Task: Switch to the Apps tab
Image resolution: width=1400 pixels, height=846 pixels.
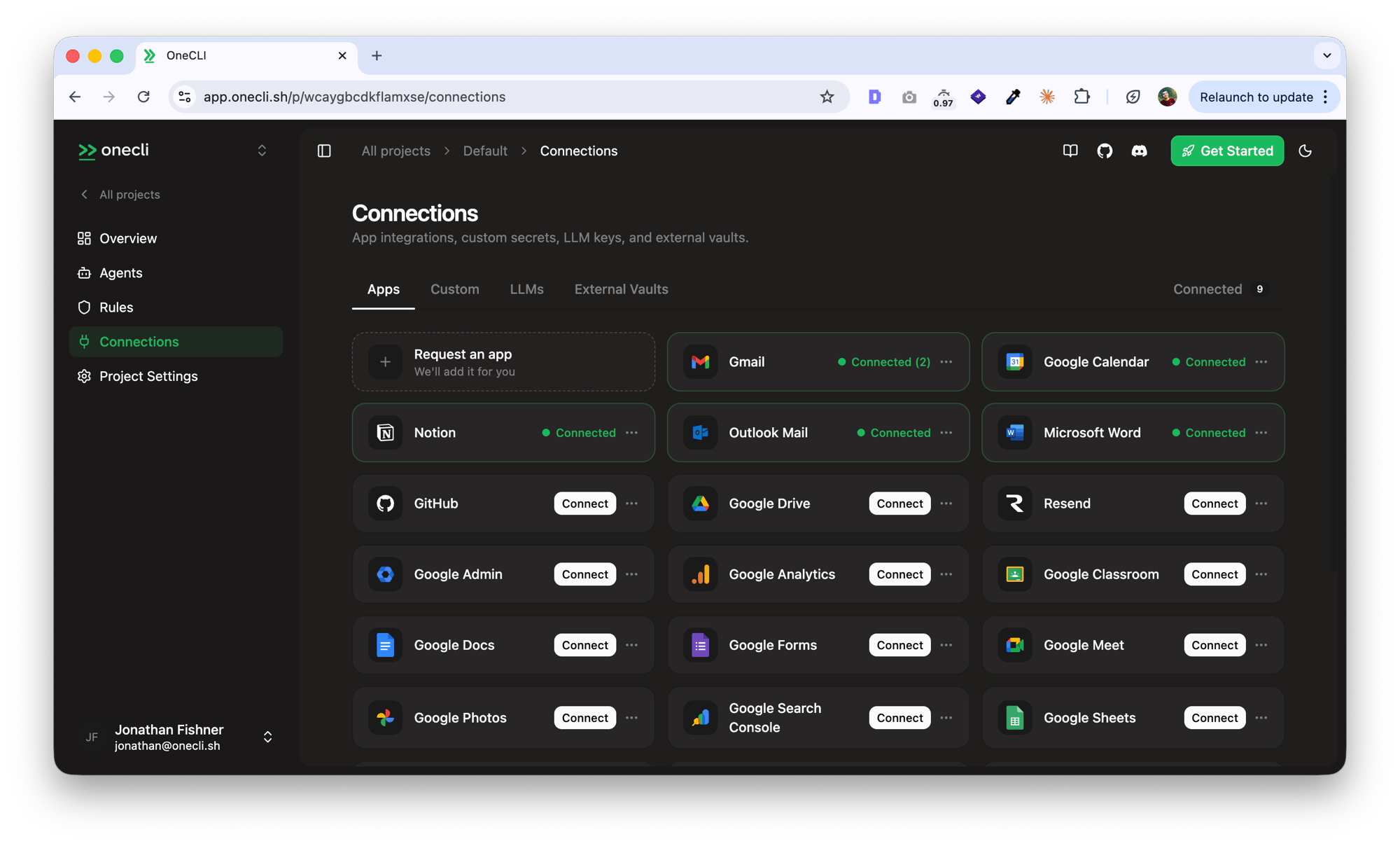Action: point(384,289)
